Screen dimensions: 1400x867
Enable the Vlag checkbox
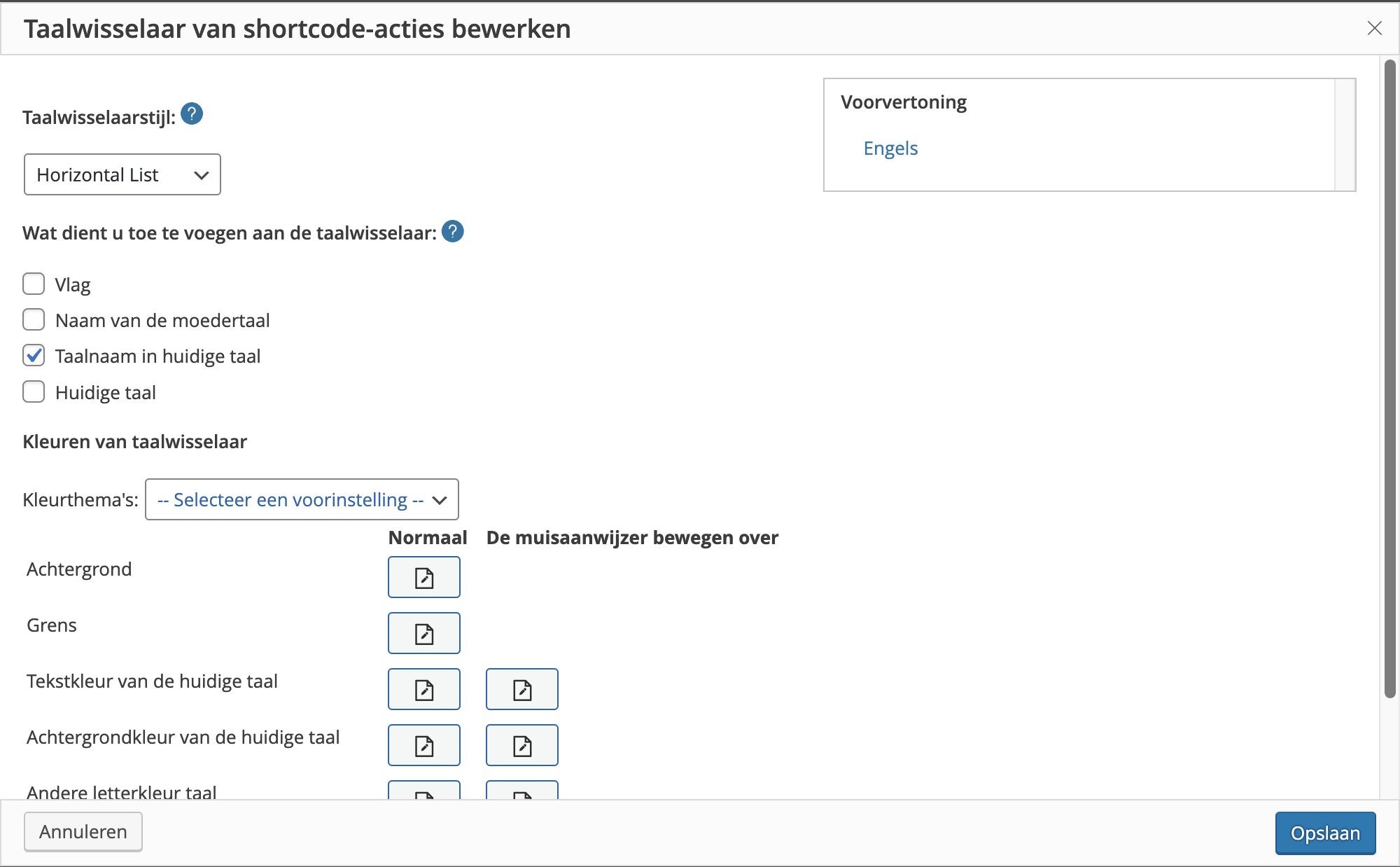click(34, 284)
